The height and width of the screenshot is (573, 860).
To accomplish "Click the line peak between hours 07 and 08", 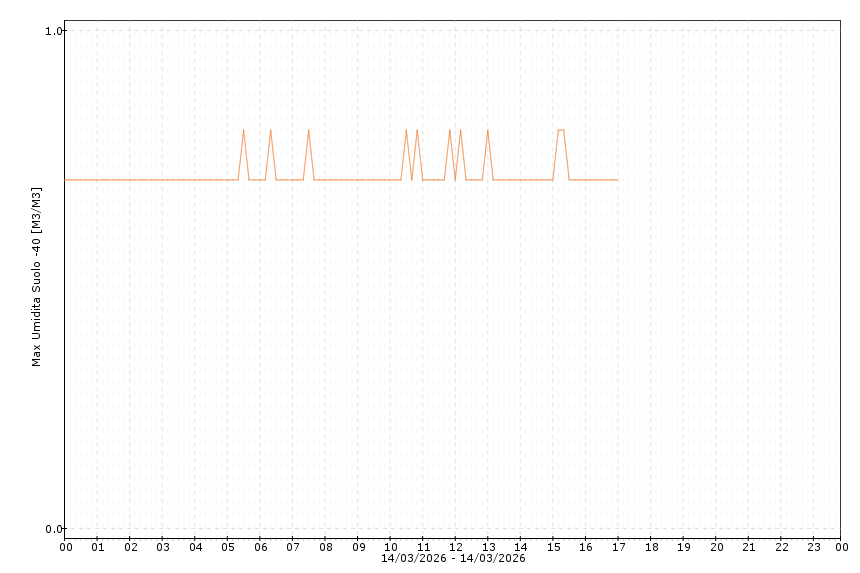I will [x=308, y=130].
